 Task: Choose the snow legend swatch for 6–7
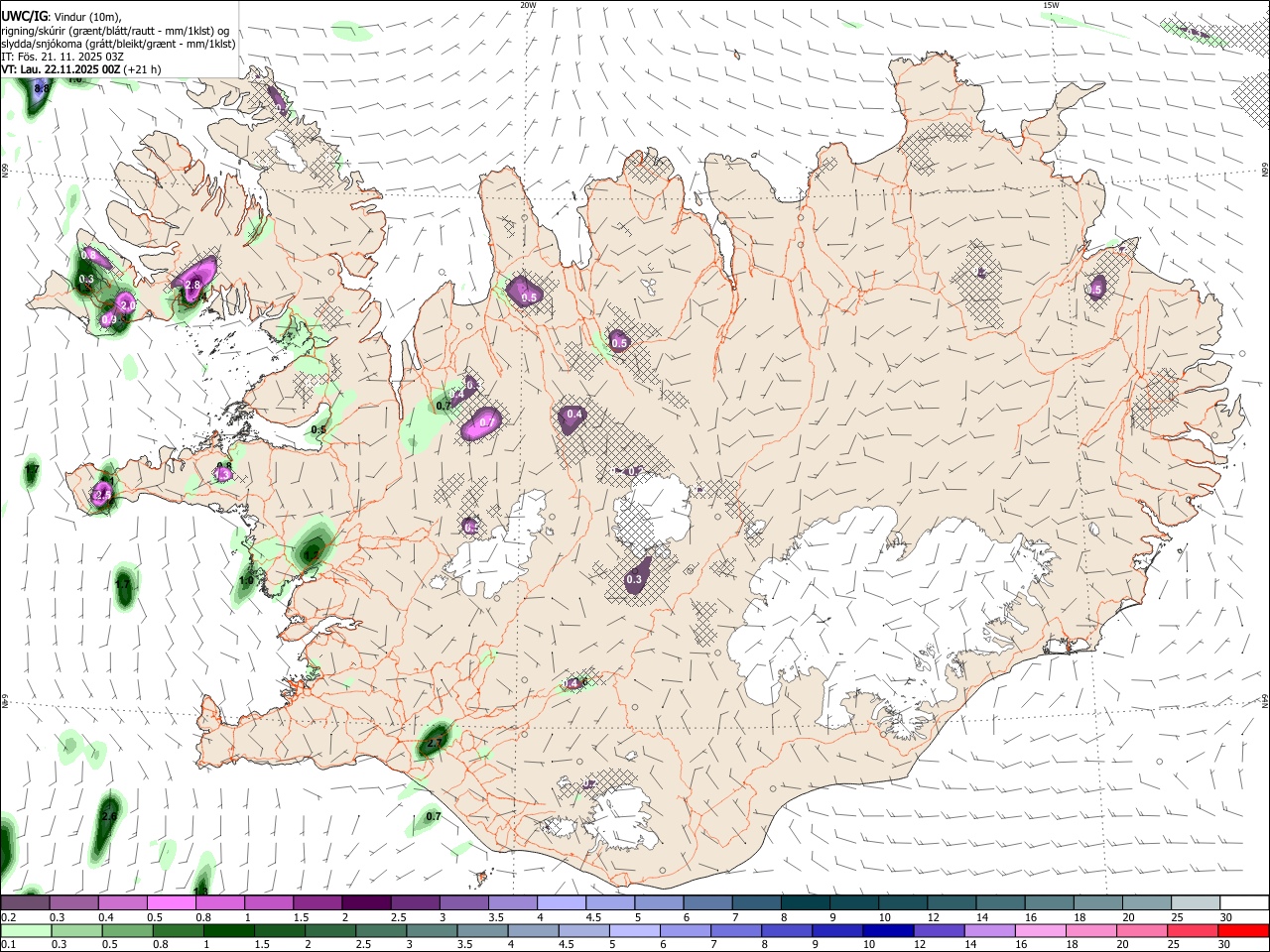tap(706, 902)
